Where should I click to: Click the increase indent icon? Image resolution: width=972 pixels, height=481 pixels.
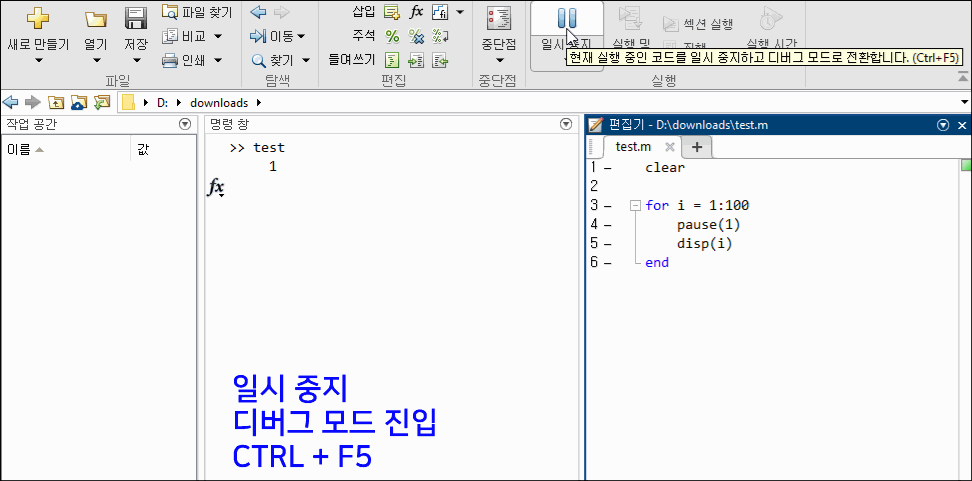(x=417, y=60)
